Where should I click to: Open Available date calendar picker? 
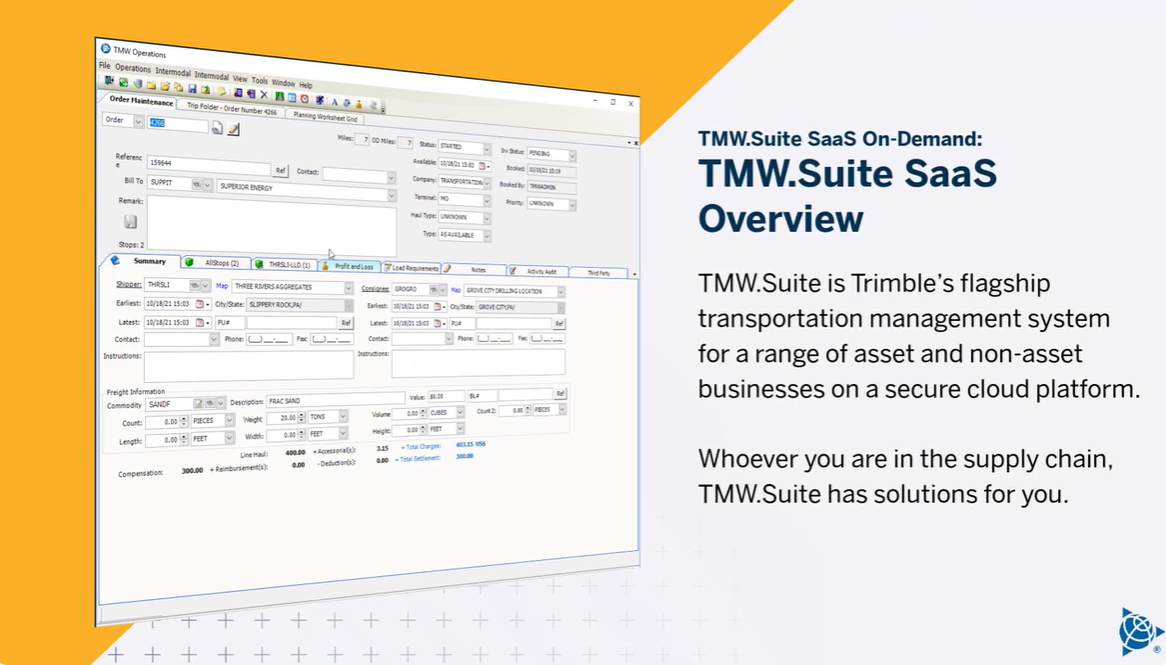click(481, 165)
